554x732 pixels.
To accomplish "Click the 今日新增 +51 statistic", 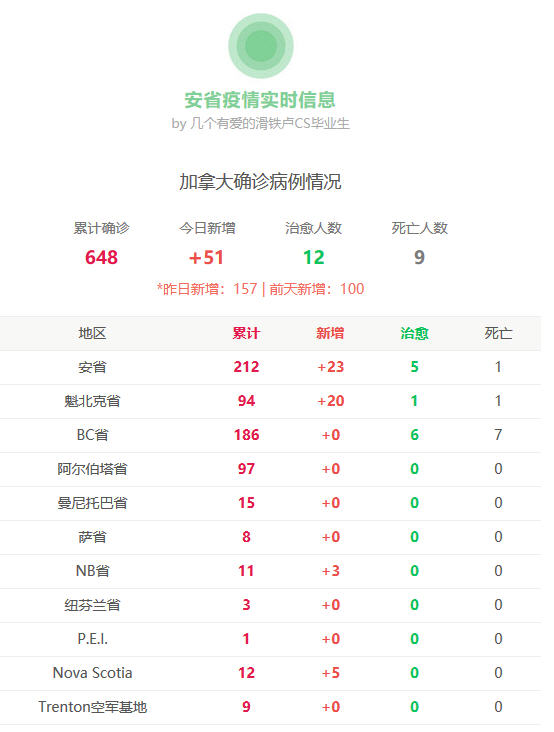I will coord(207,244).
